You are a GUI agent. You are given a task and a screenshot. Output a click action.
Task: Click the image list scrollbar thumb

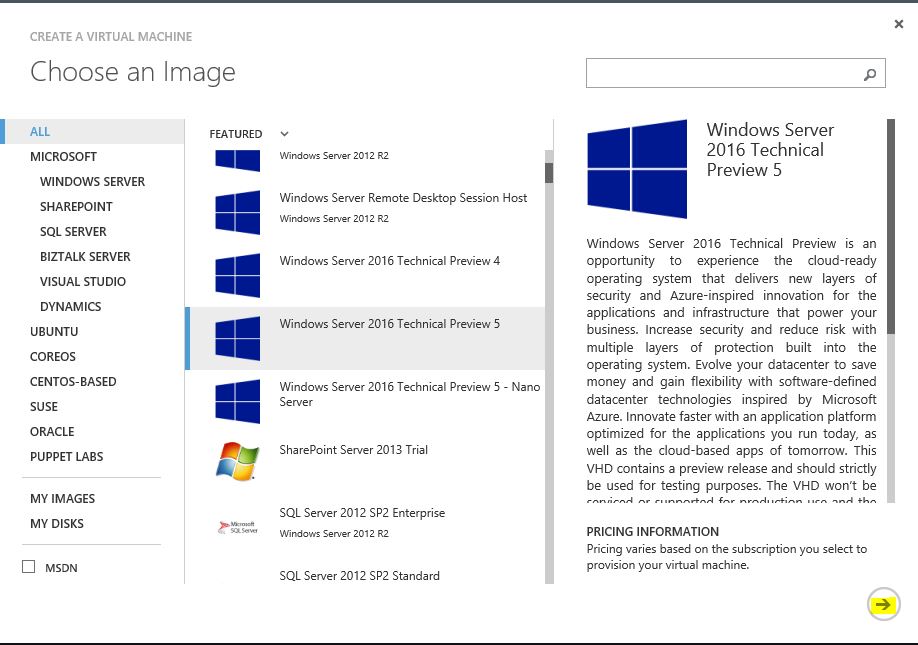(549, 173)
